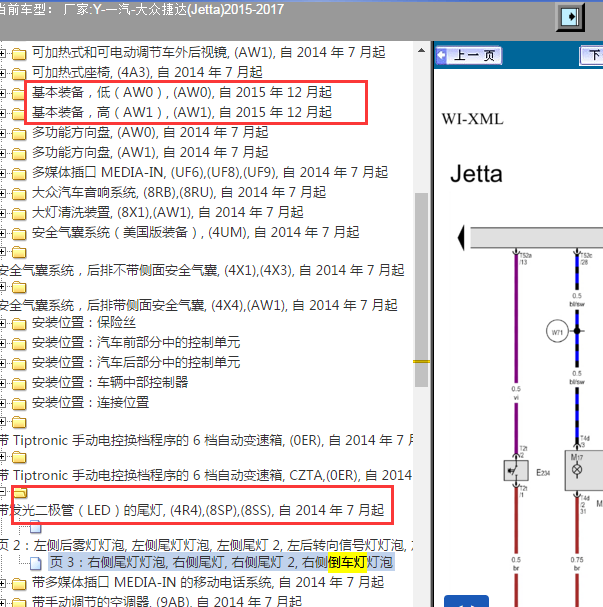Click folder icon for 安全气囊系统（美国版装备）
603x607 pixels.
point(19,233)
